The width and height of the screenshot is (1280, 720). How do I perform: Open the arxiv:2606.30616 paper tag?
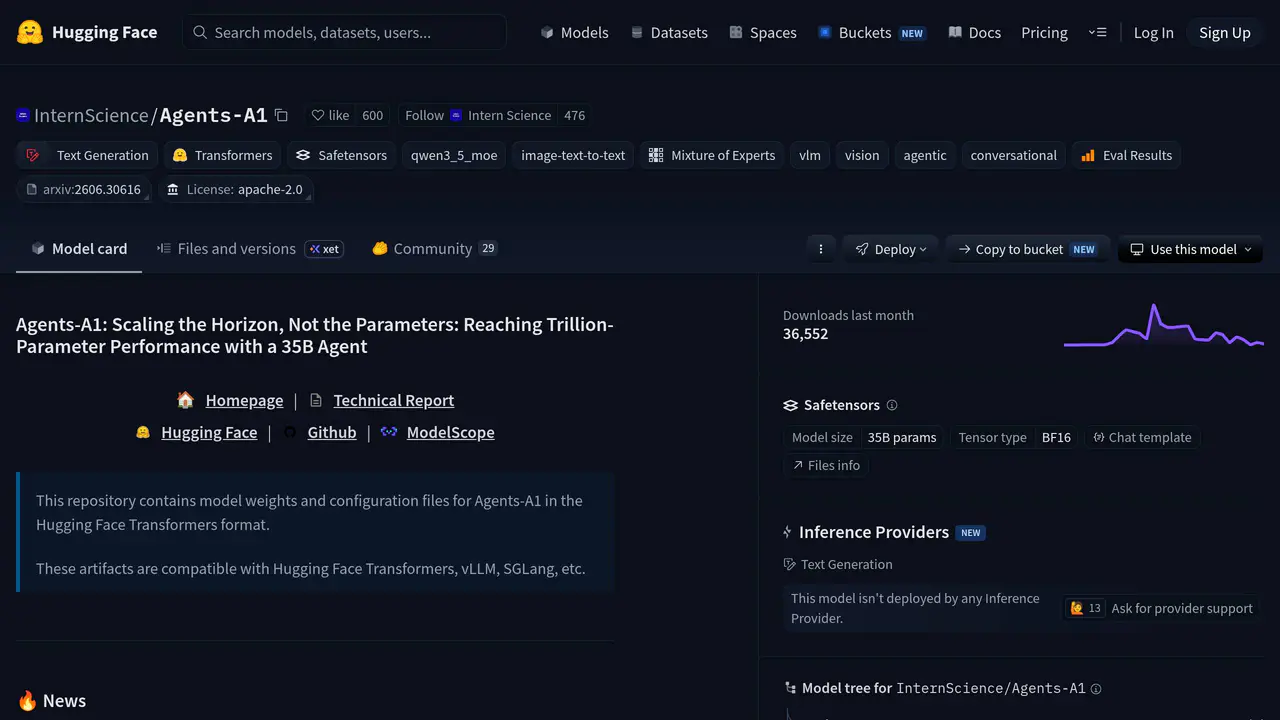point(85,189)
